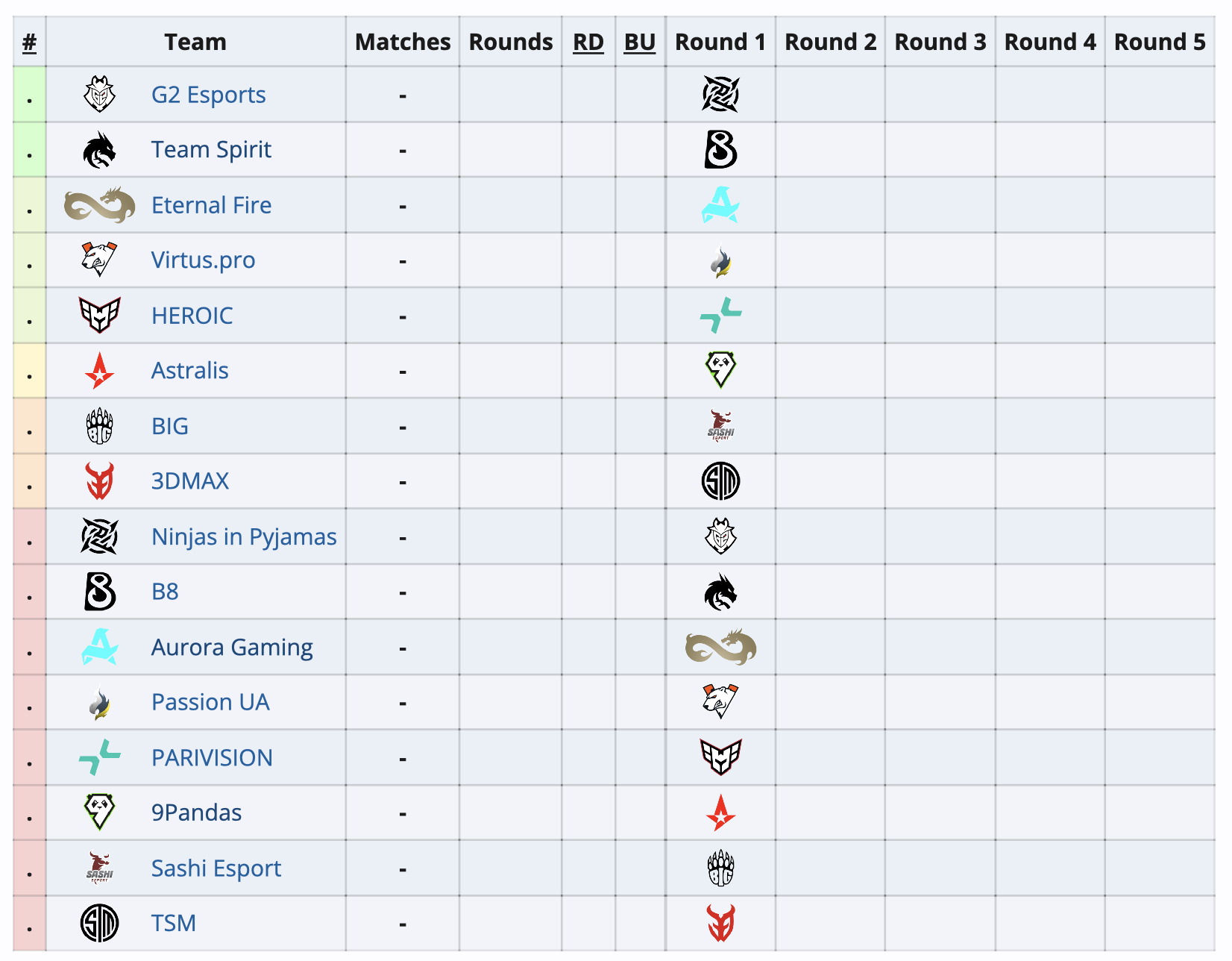
Task: Open the Passion UA team page
Action: (x=211, y=702)
